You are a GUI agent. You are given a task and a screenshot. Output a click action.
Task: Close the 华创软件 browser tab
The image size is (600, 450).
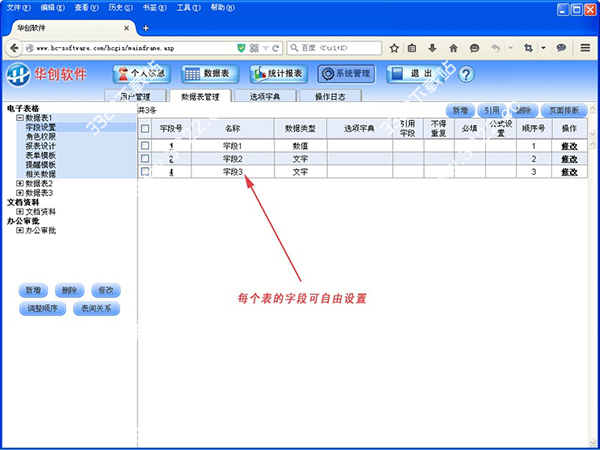tap(126, 28)
